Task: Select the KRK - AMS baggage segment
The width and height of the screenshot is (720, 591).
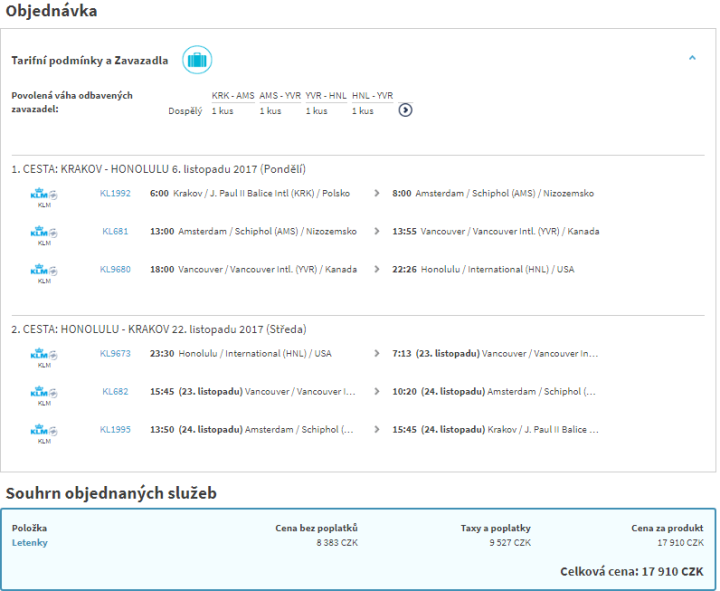Action: tap(232, 95)
